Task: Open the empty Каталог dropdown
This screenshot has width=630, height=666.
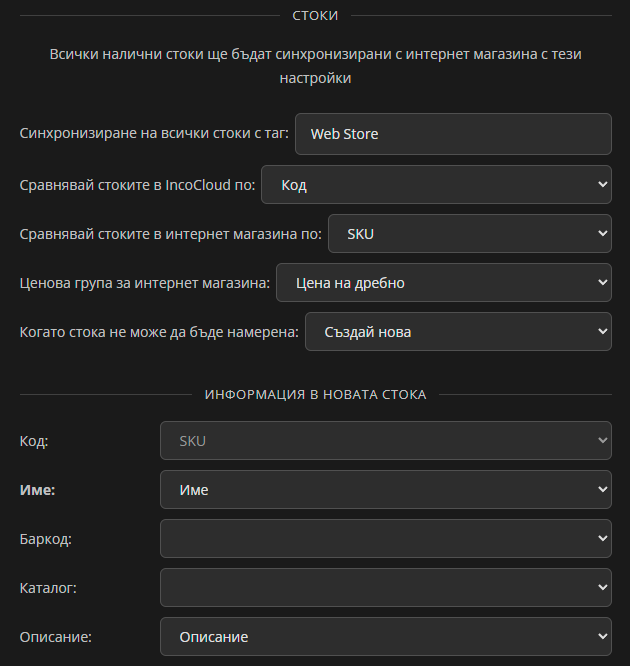Action: click(386, 587)
